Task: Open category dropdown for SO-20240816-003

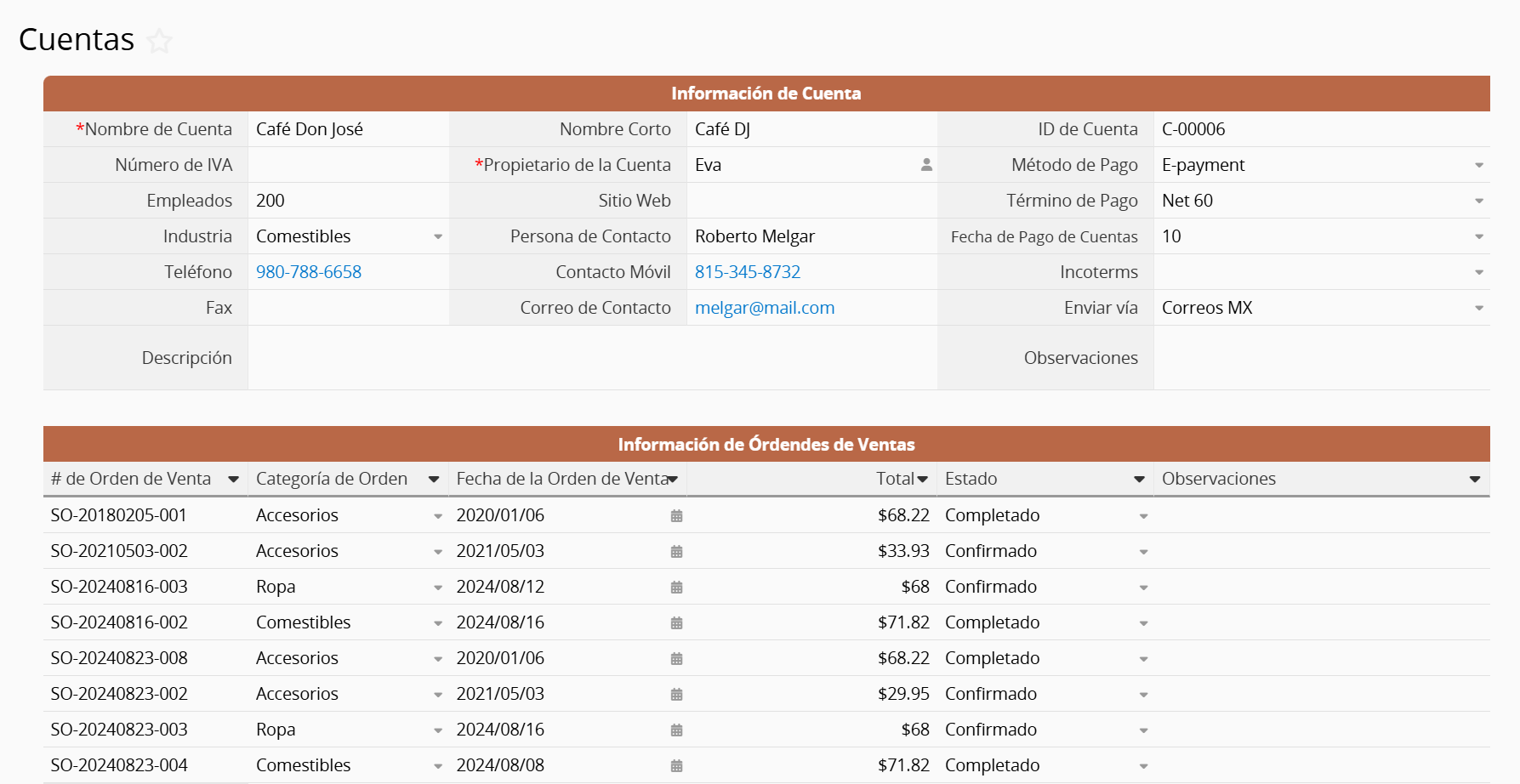Action: 438,588
